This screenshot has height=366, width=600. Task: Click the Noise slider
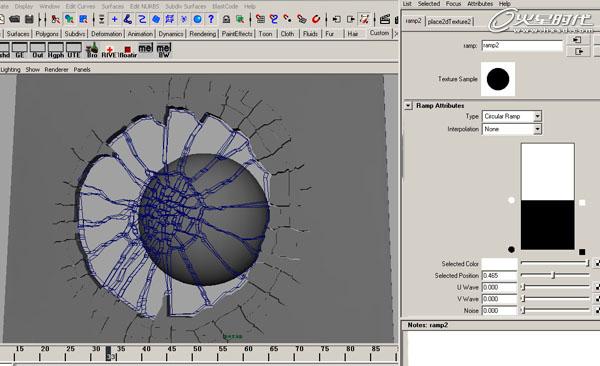tap(554, 310)
